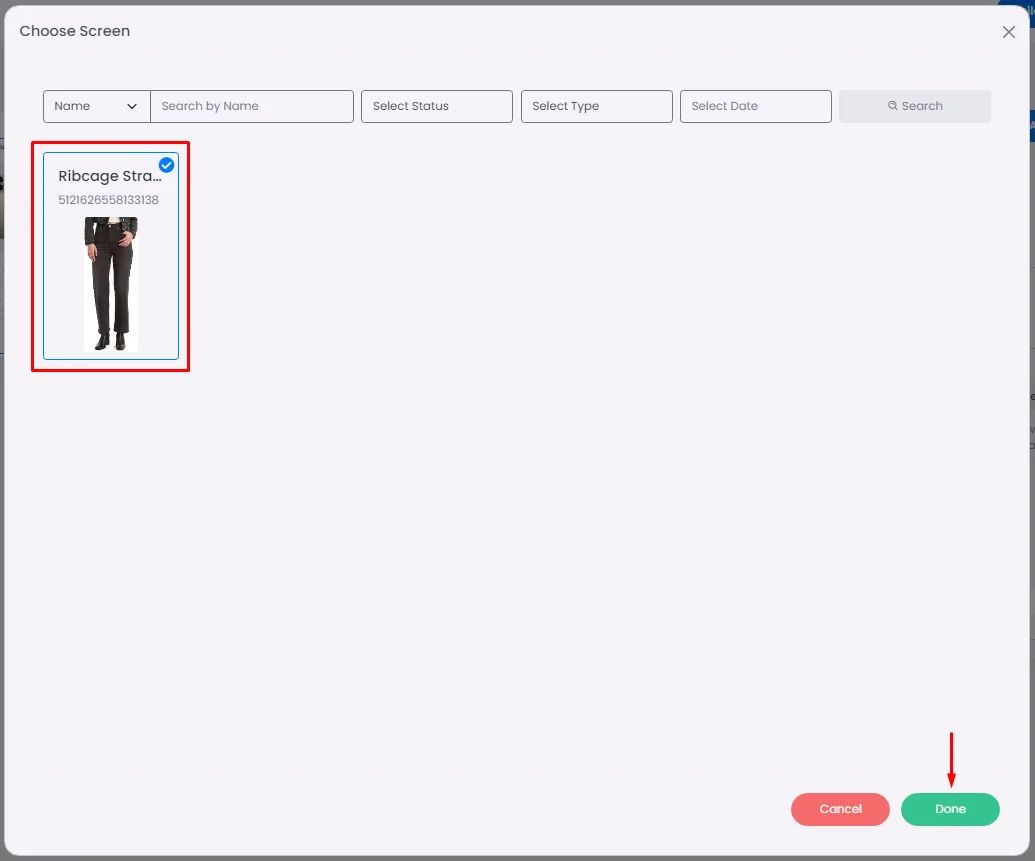
Task: Open the Select Type dropdown
Action: tap(596, 106)
